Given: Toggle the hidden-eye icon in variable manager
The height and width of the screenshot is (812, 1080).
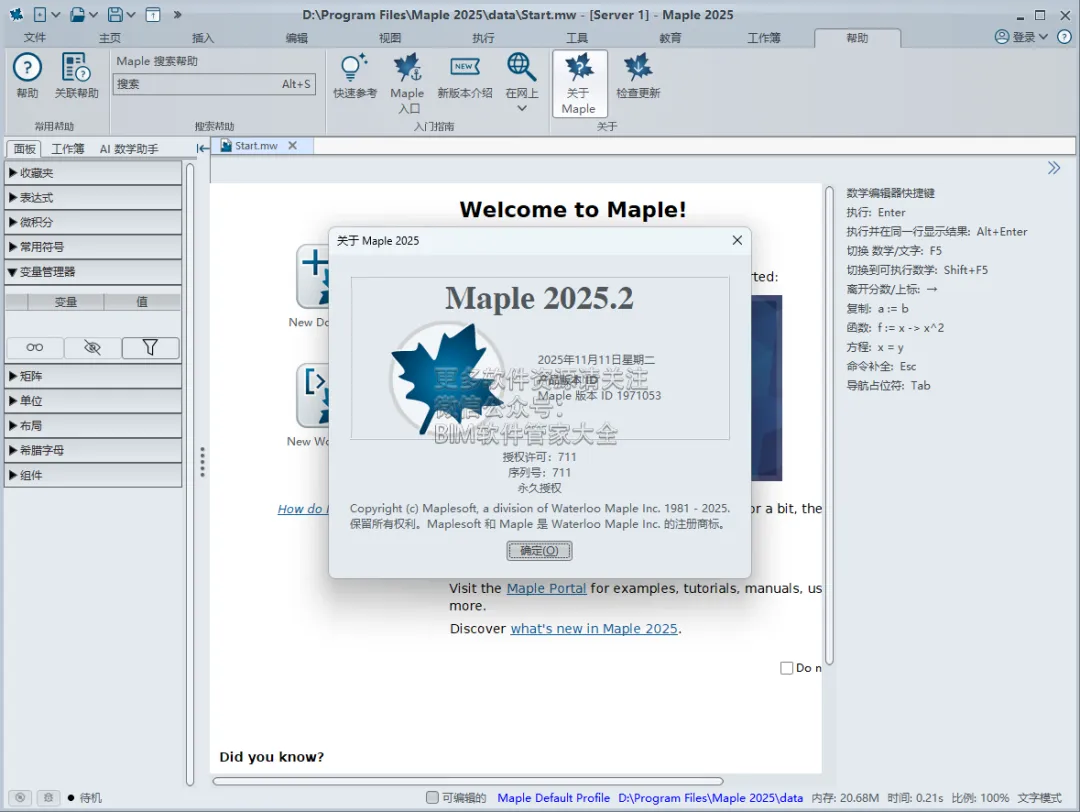Looking at the screenshot, I should point(92,348).
